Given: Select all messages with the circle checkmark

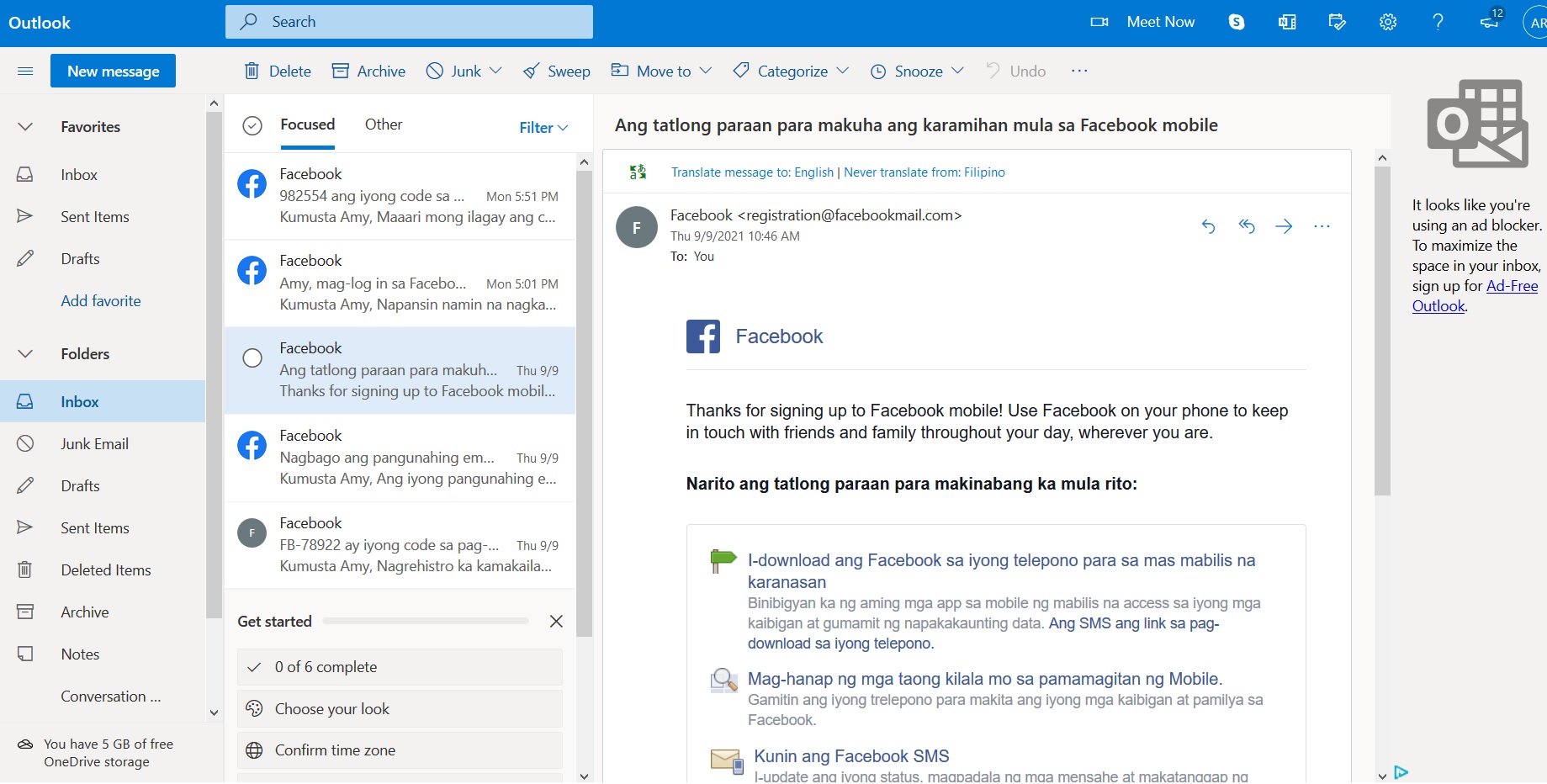Looking at the screenshot, I should point(252,126).
